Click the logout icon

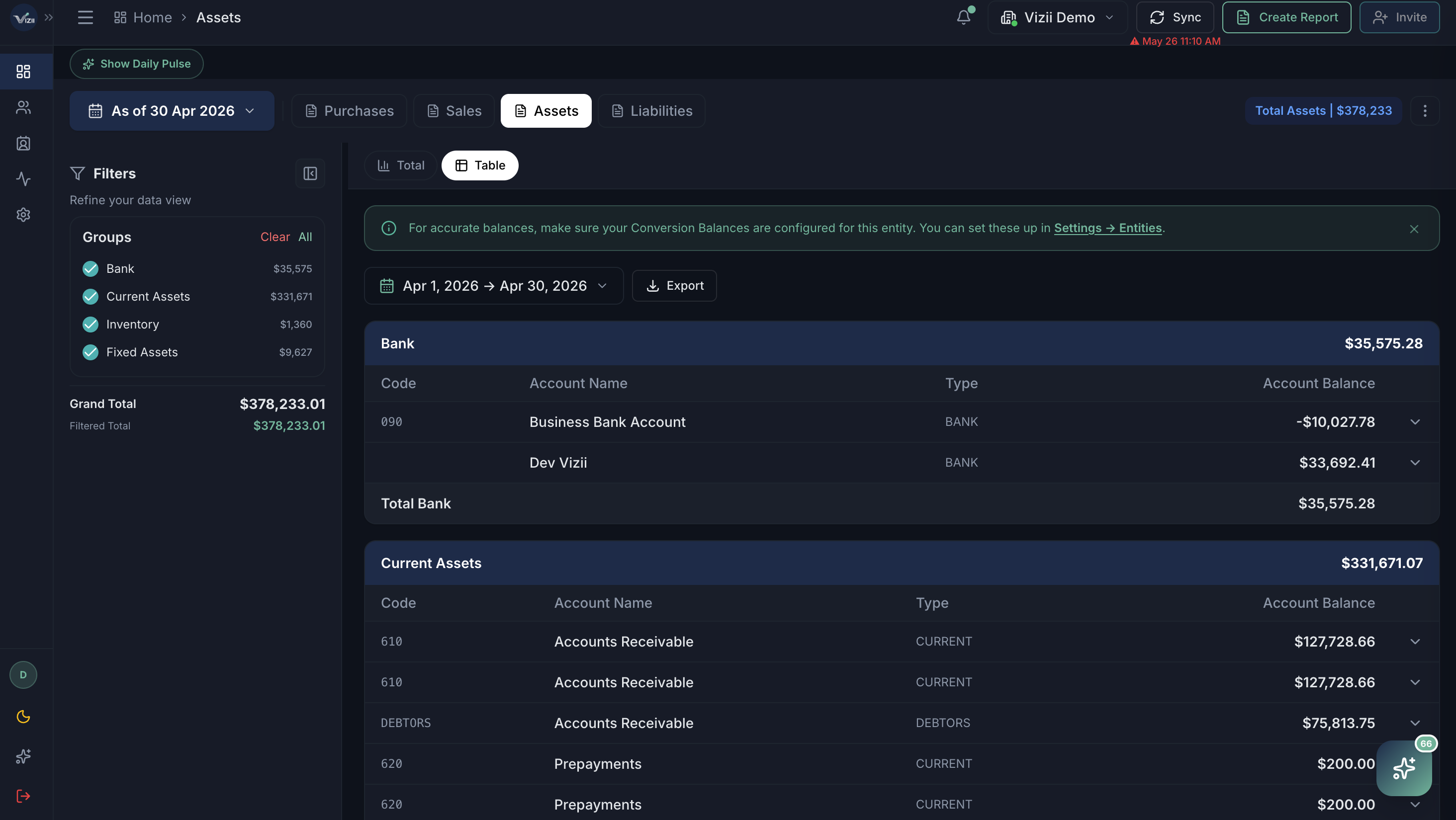(x=23, y=796)
